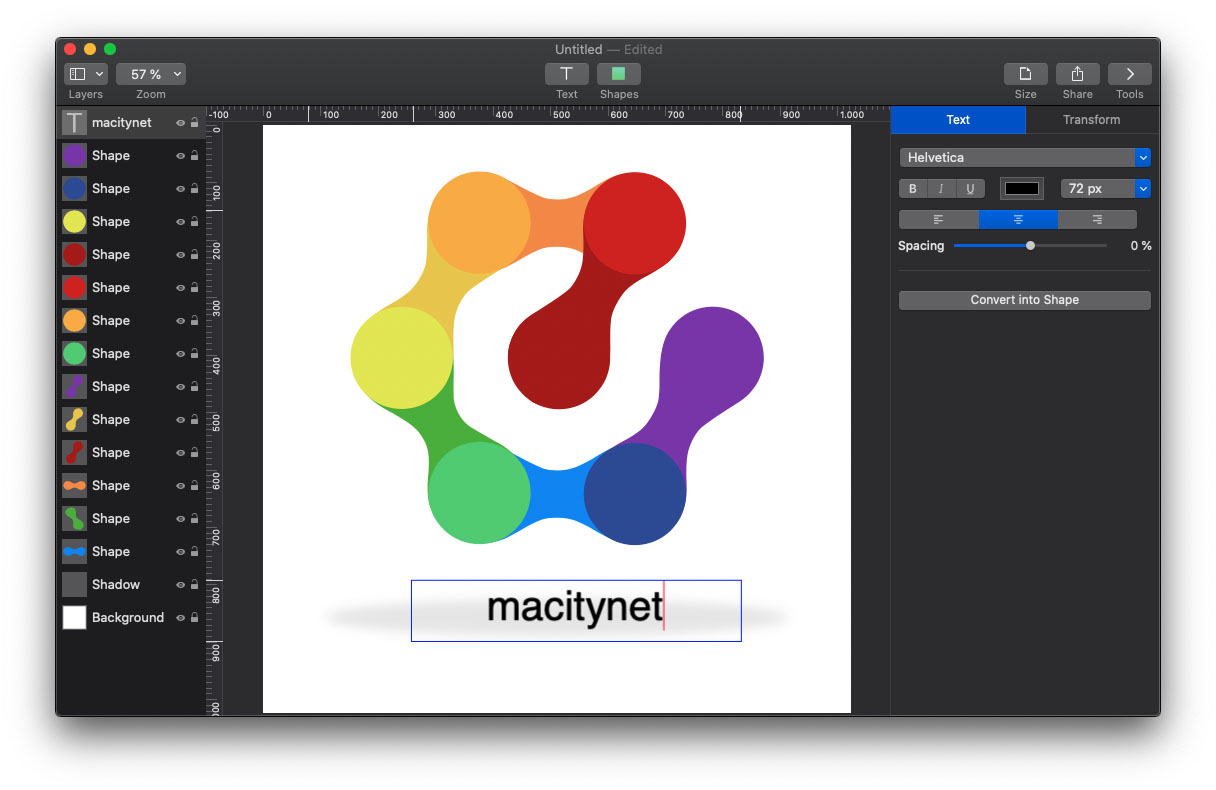Toggle Underline text formatting
The height and width of the screenshot is (790, 1216).
click(x=970, y=189)
